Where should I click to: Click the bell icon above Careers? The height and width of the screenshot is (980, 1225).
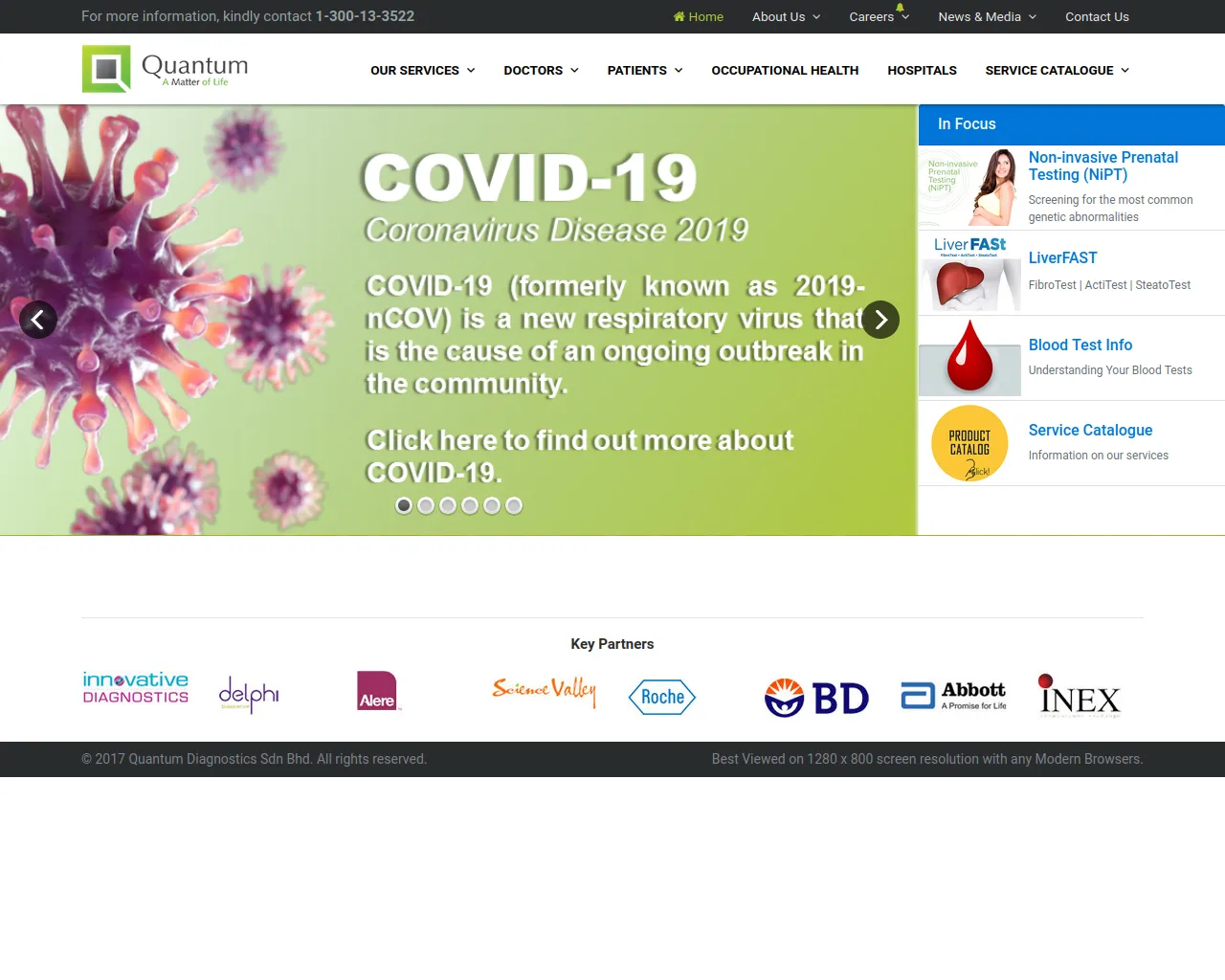coord(900,7)
